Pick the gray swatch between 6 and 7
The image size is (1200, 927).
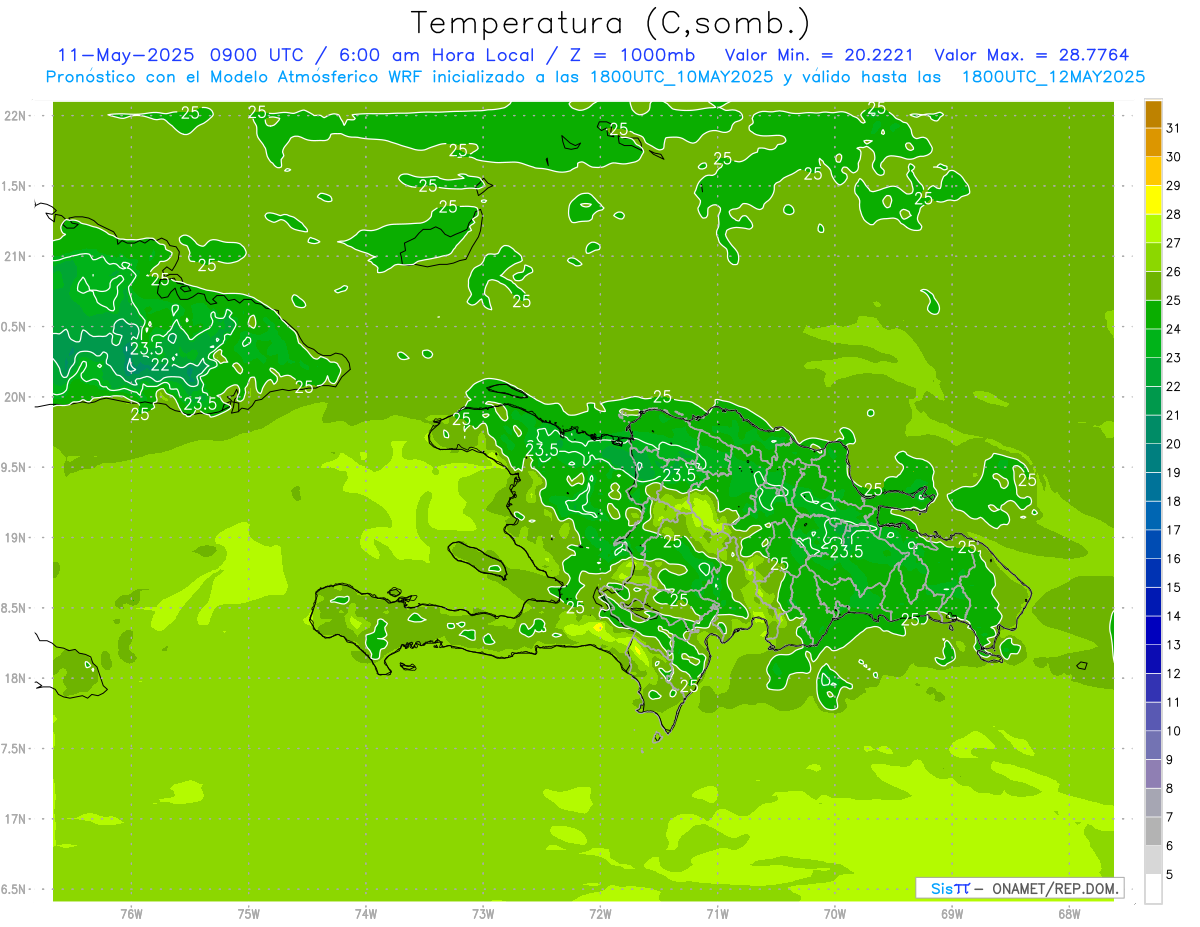(x=1153, y=831)
